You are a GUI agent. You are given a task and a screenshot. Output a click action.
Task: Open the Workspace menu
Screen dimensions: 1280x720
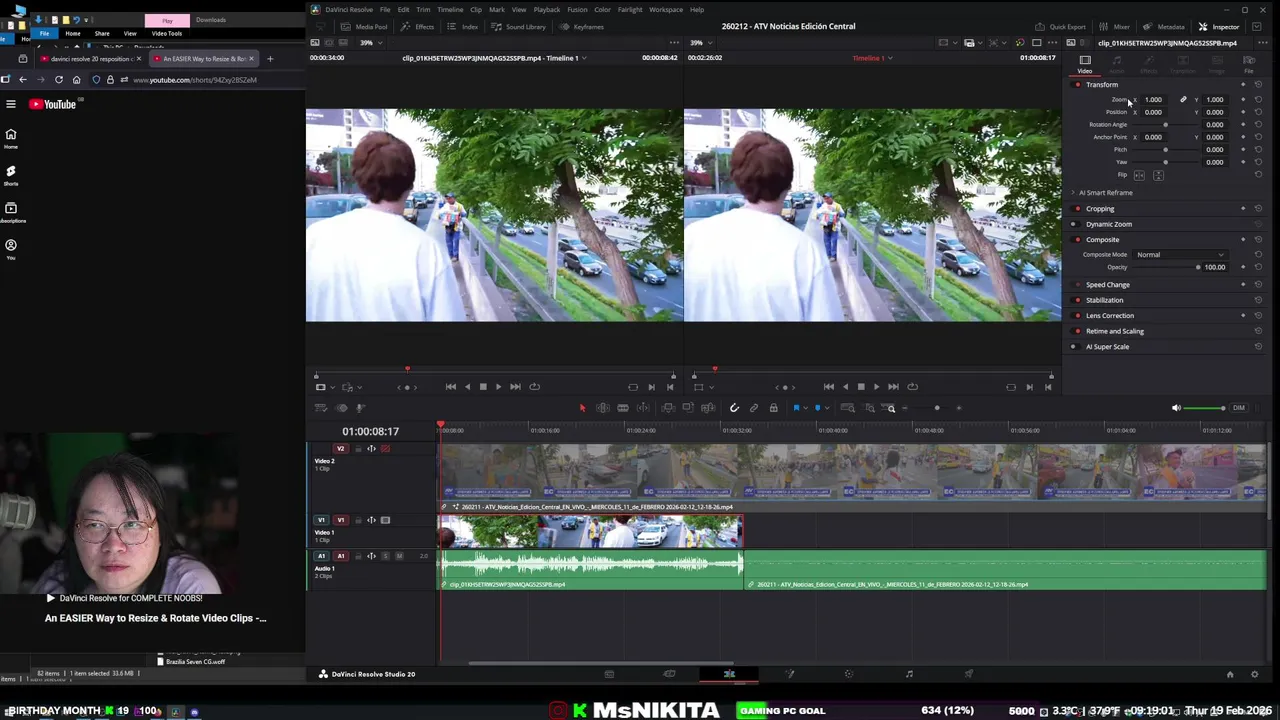pyautogui.click(x=666, y=10)
